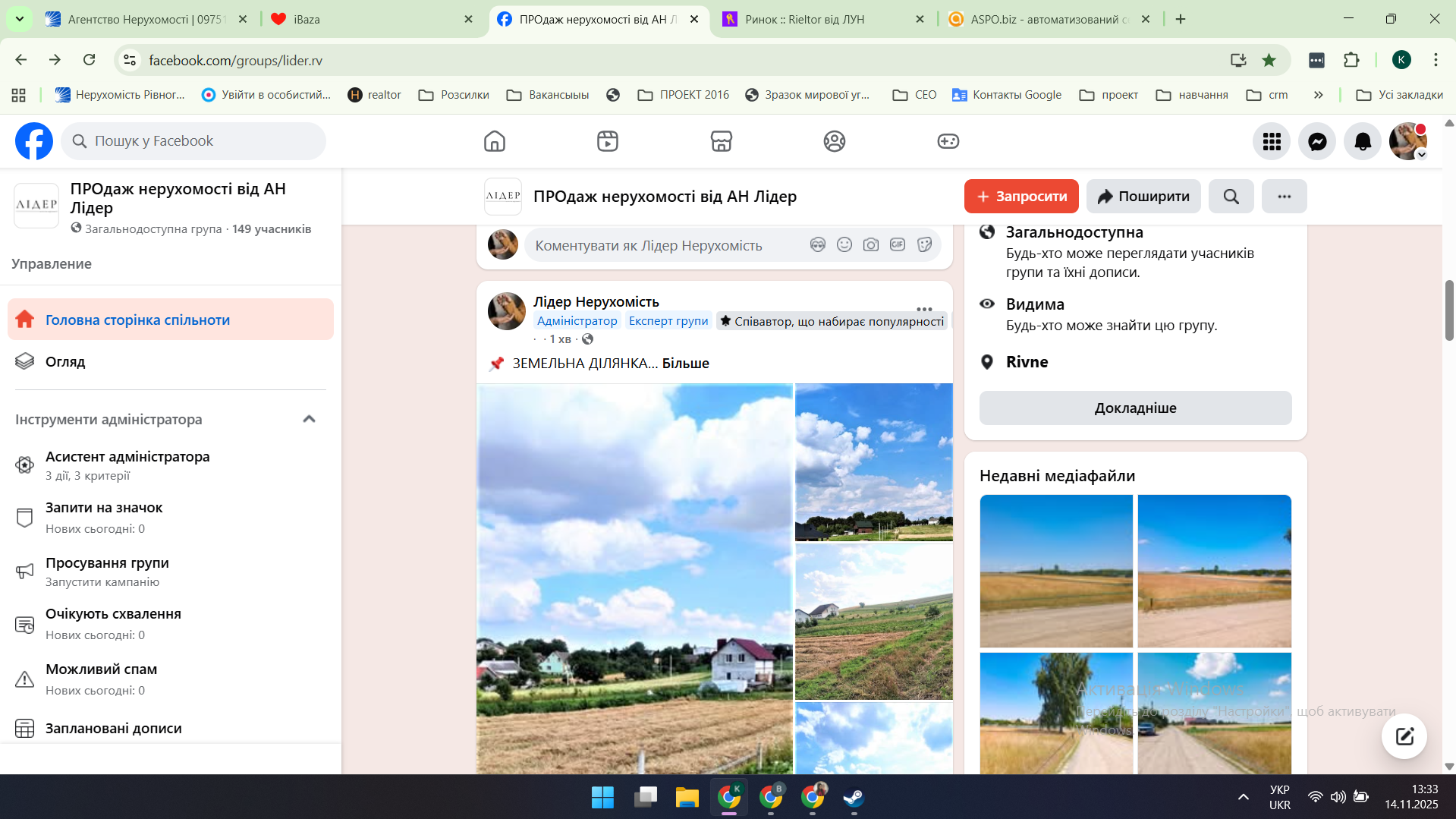Image resolution: width=1456 pixels, height=819 pixels.
Task: Open the Gaming icon in top navigation
Action: tap(948, 141)
